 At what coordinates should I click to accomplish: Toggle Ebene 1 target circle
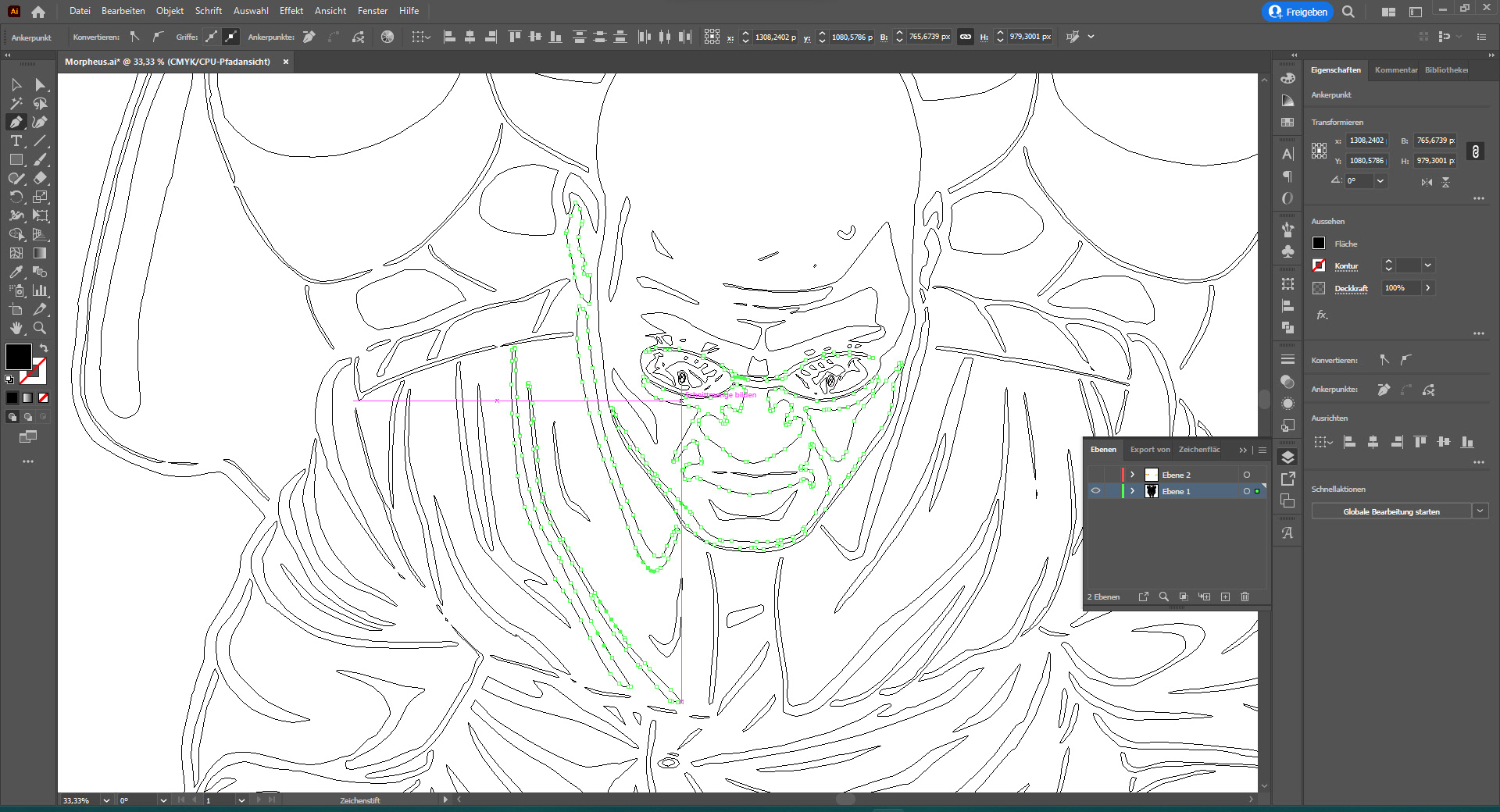(x=1247, y=491)
